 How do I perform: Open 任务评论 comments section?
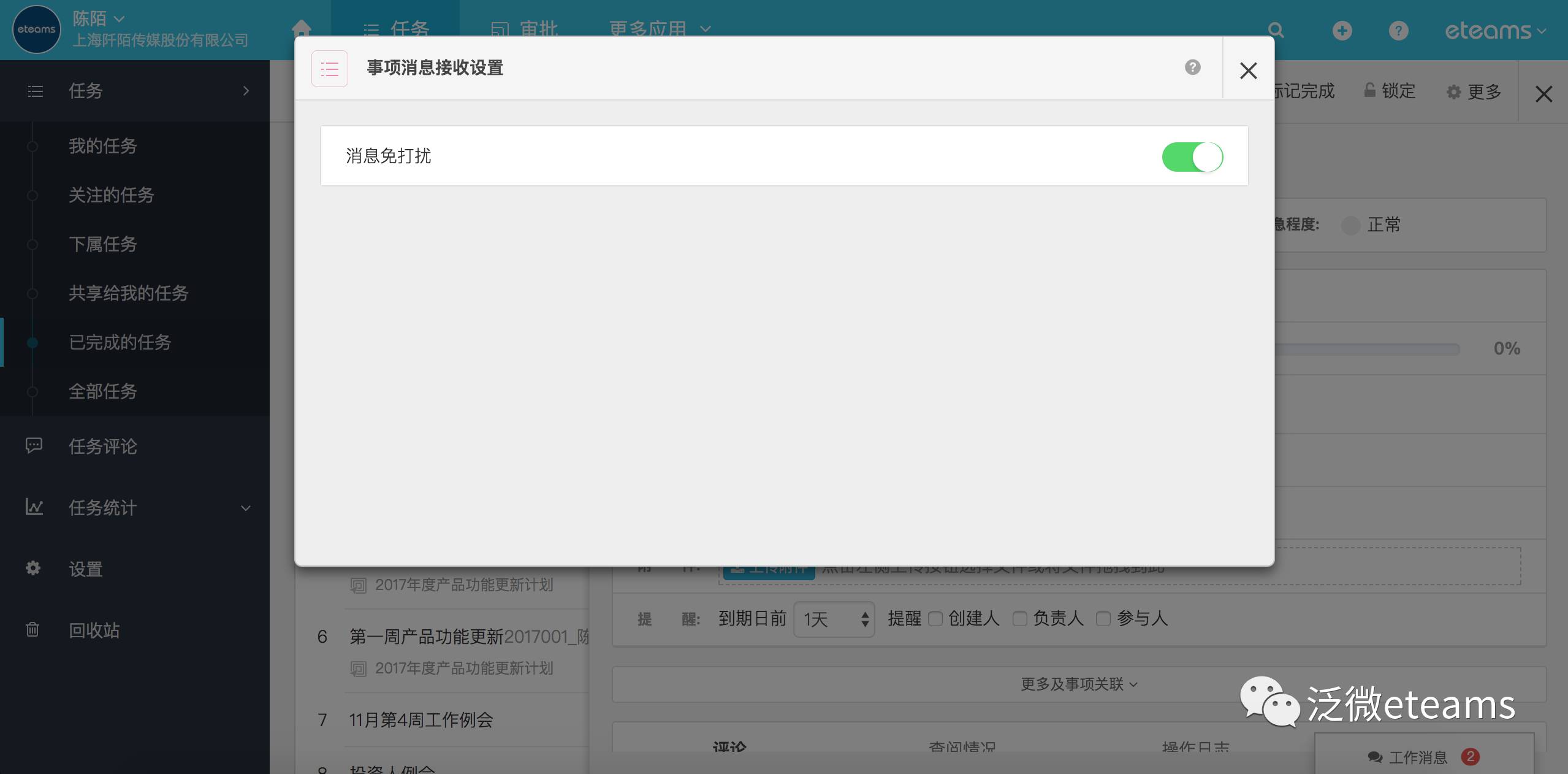coord(102,446)
